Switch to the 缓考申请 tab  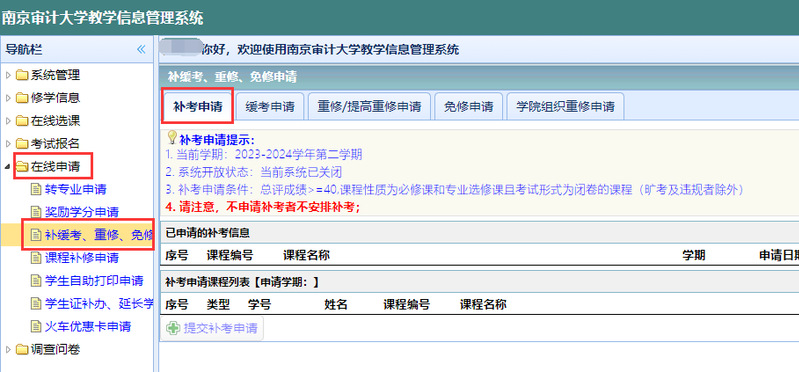270,107
